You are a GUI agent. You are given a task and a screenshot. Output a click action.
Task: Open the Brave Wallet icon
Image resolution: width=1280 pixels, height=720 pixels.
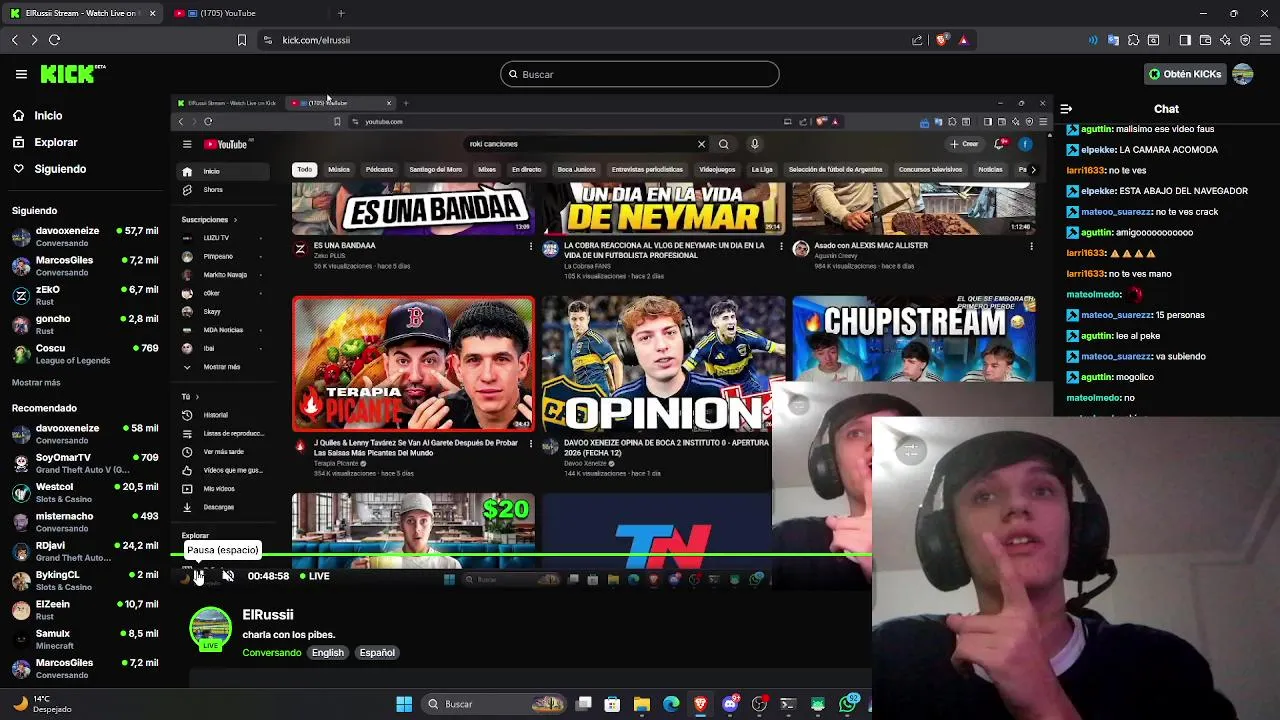[x=1205, y=40]
